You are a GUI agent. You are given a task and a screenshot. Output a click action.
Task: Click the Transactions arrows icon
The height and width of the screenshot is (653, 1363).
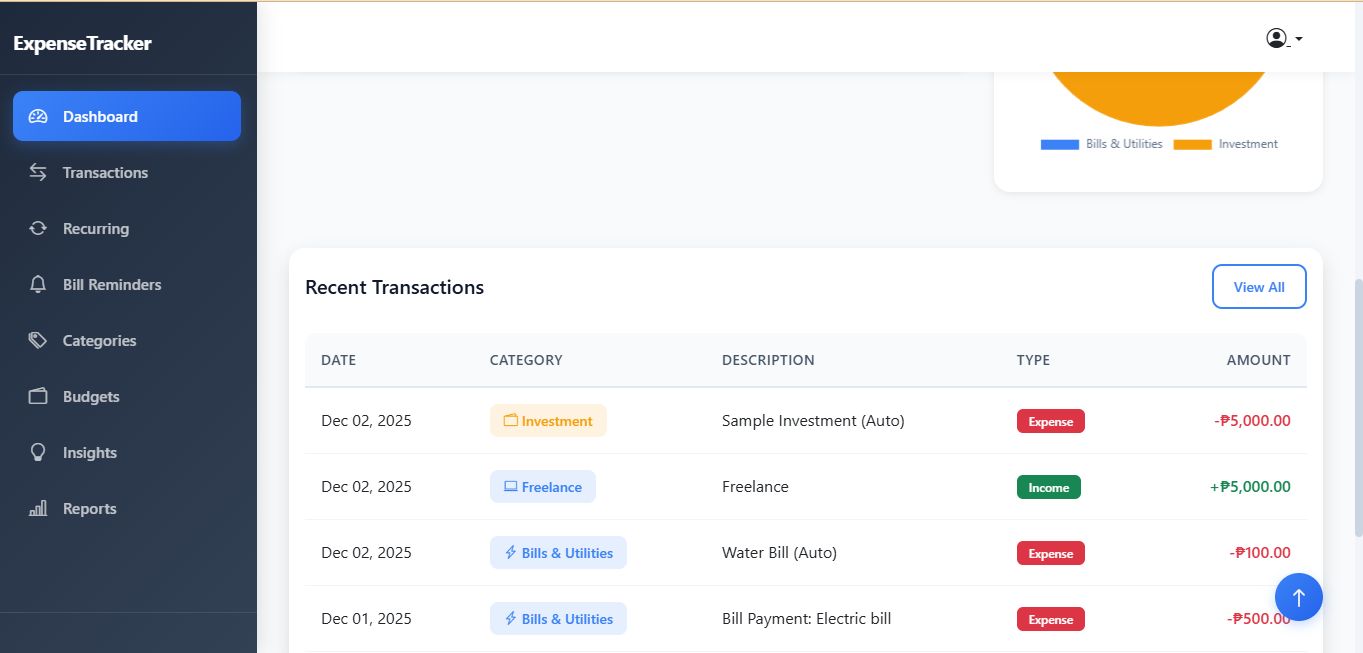click(38, 172)
